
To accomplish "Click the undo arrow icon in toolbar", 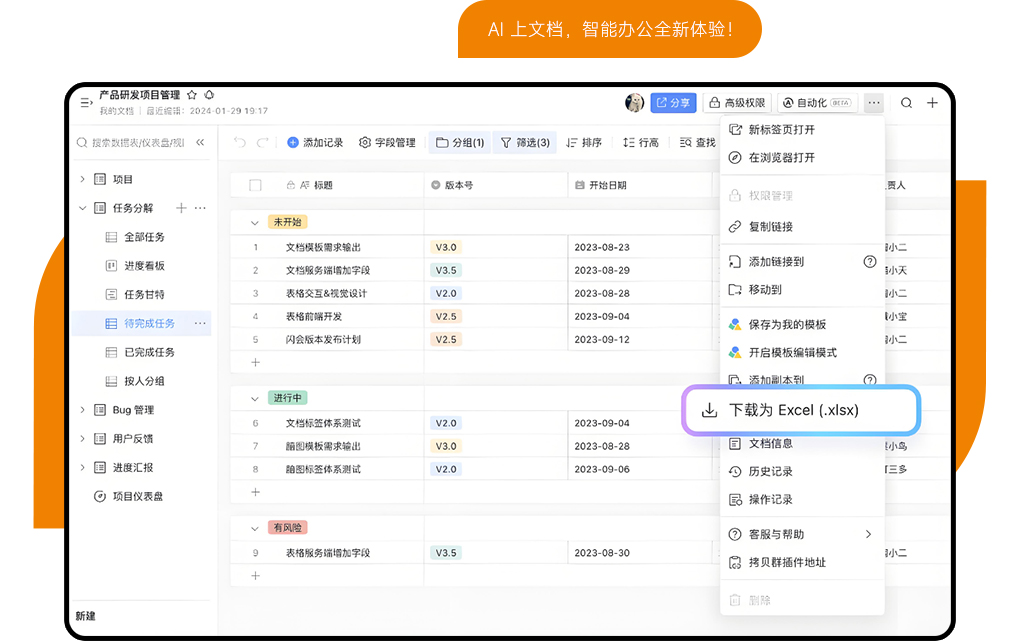I will pyautogui.click(x=240, y=143).
